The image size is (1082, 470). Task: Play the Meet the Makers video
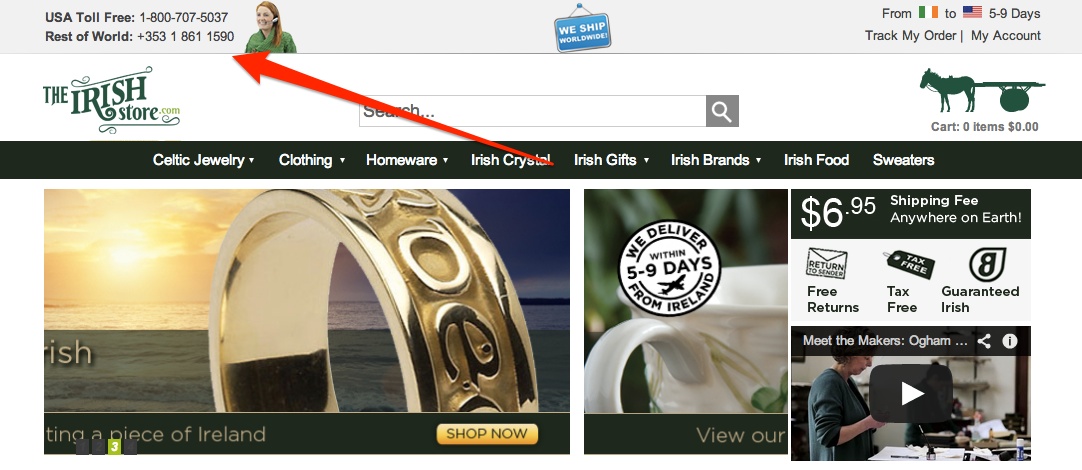coord(911,393)
